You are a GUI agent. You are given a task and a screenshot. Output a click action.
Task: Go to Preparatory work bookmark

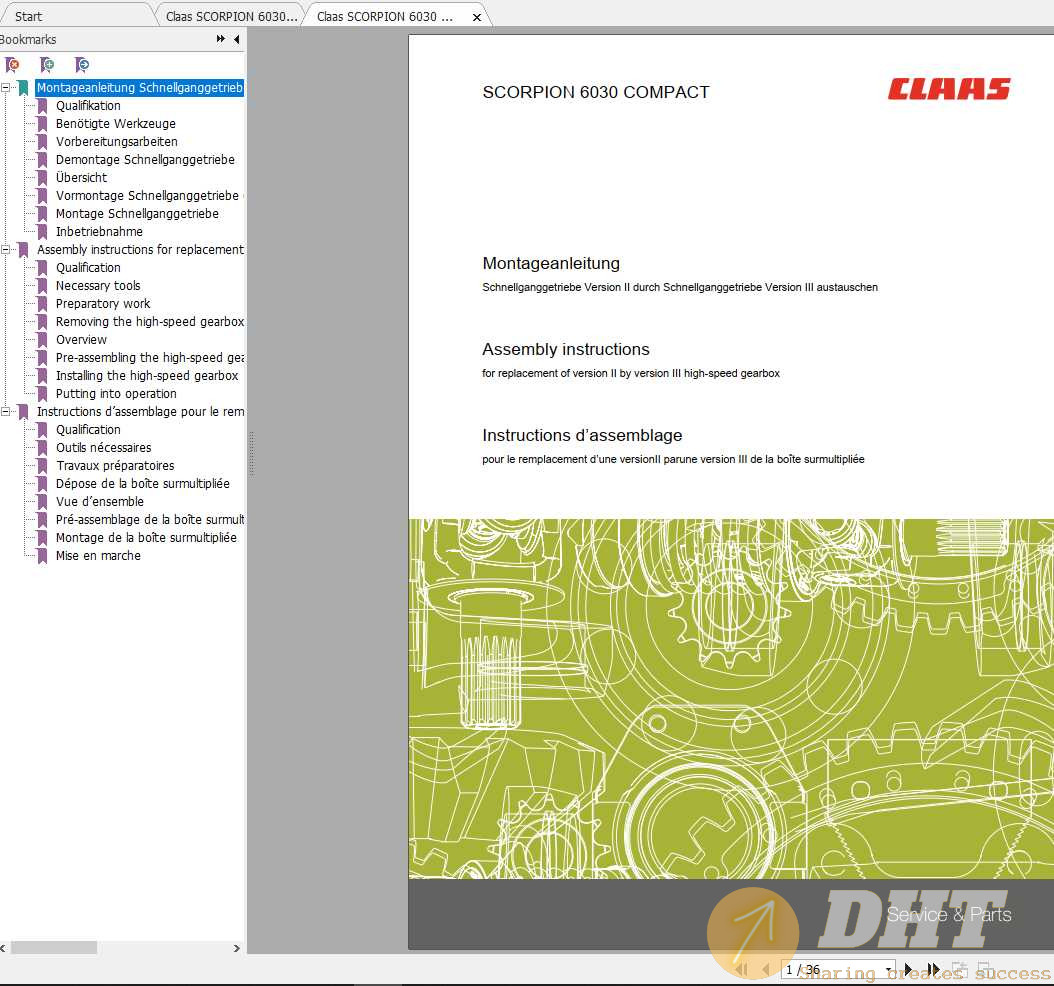click(103, 304)
